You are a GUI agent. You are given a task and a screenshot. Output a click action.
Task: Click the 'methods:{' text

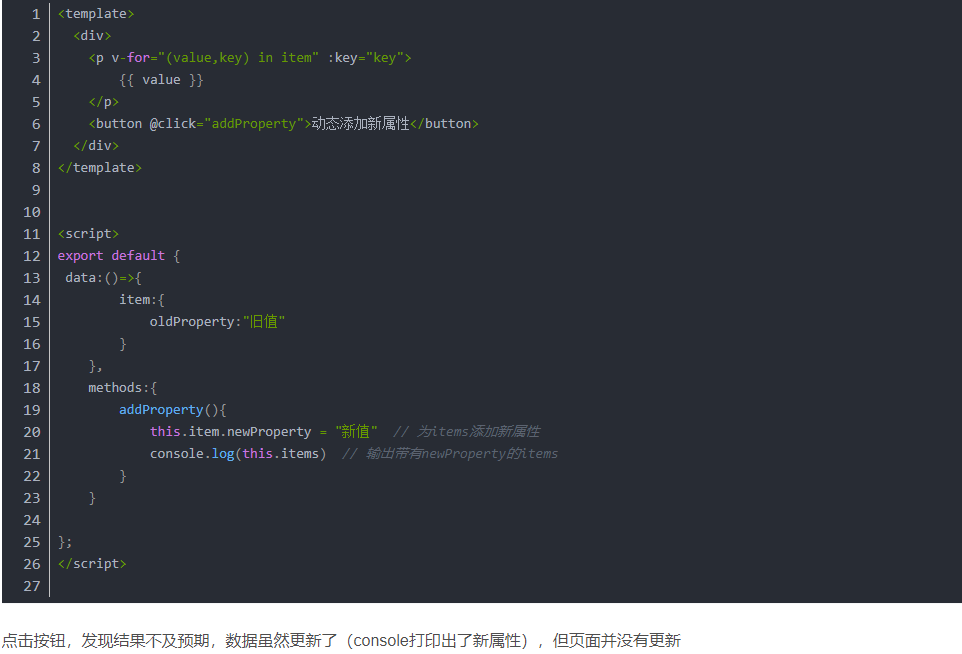[x=123, y=388]
